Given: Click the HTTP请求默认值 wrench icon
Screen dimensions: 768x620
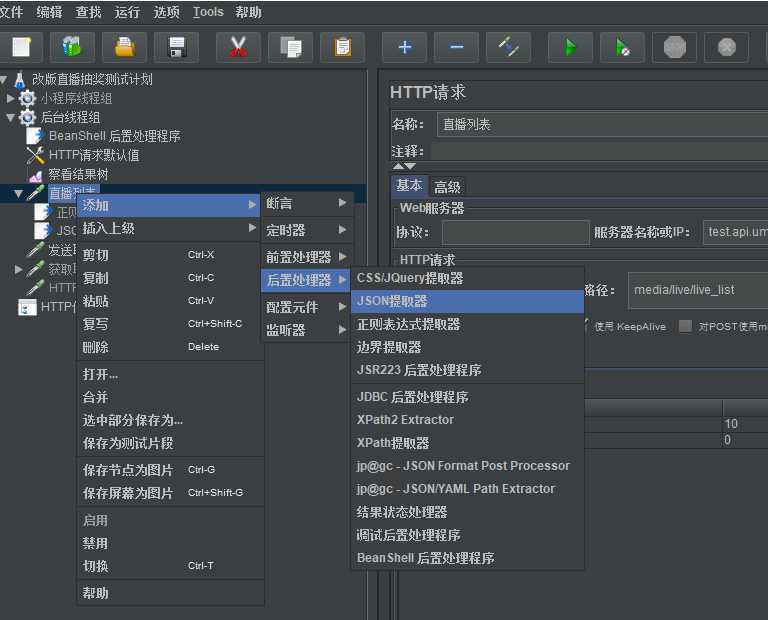Looking at the screenshot, I should pyautogui.click(x=35, y=155).
